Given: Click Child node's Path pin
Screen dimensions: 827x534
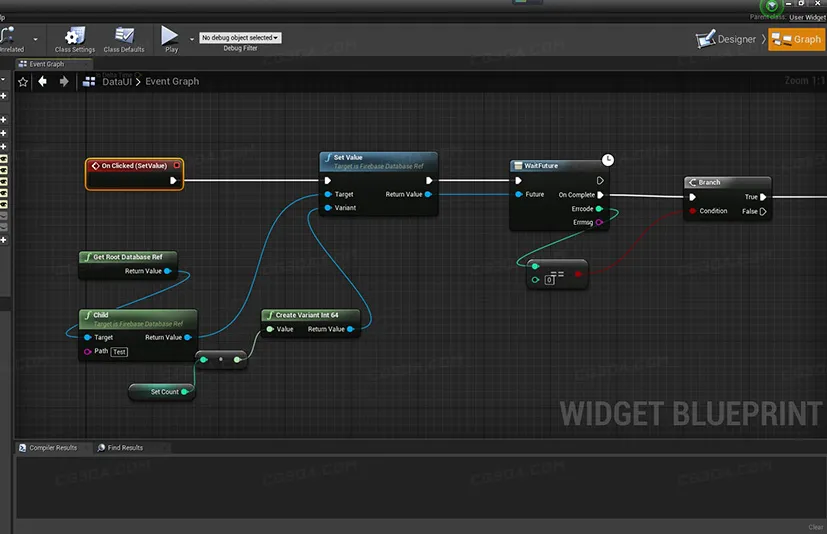Looking at the screenshot, I should tap(88, 351).
